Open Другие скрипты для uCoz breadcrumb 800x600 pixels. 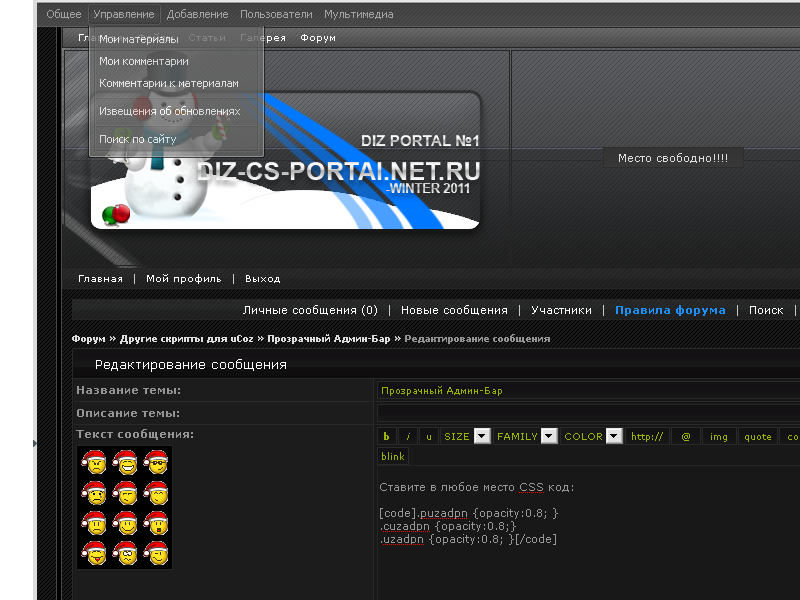(x=186, y=339)
